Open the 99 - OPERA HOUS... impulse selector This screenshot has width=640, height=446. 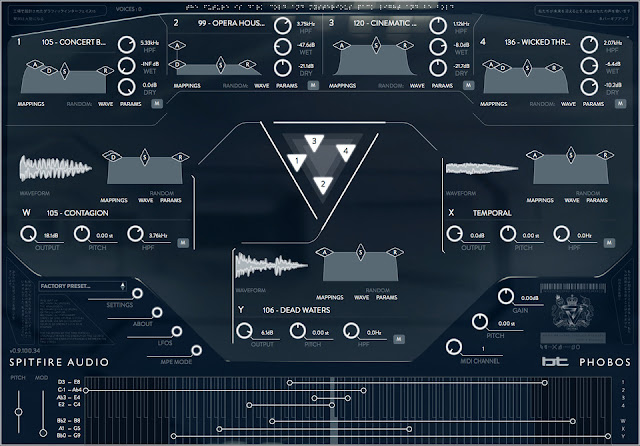231,23
